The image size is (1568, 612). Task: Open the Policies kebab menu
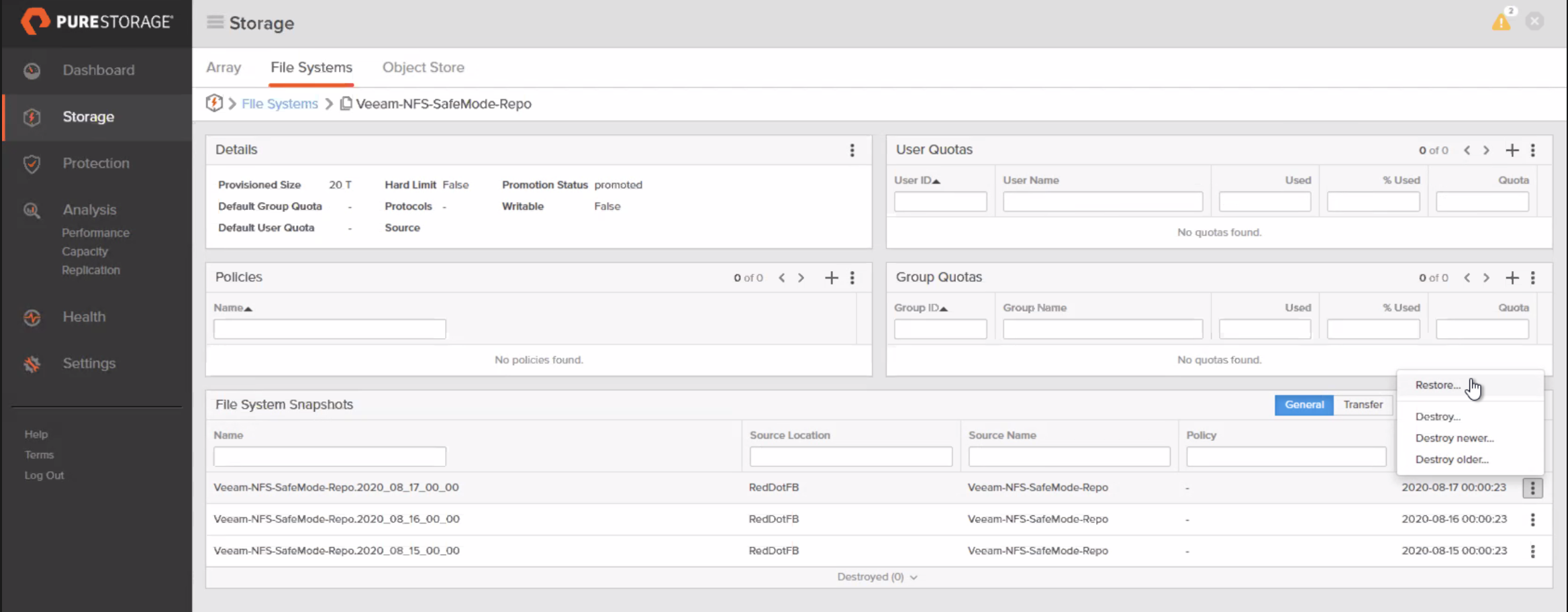click(x=852, y=278)
